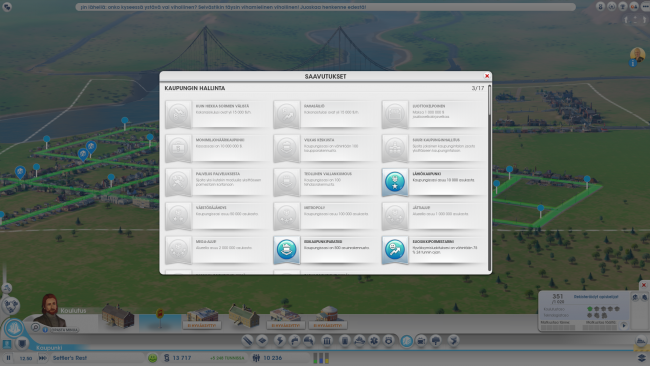Click the locked Mega-alue achievement badge
650x366 pixels.
(x=178, y=249)
